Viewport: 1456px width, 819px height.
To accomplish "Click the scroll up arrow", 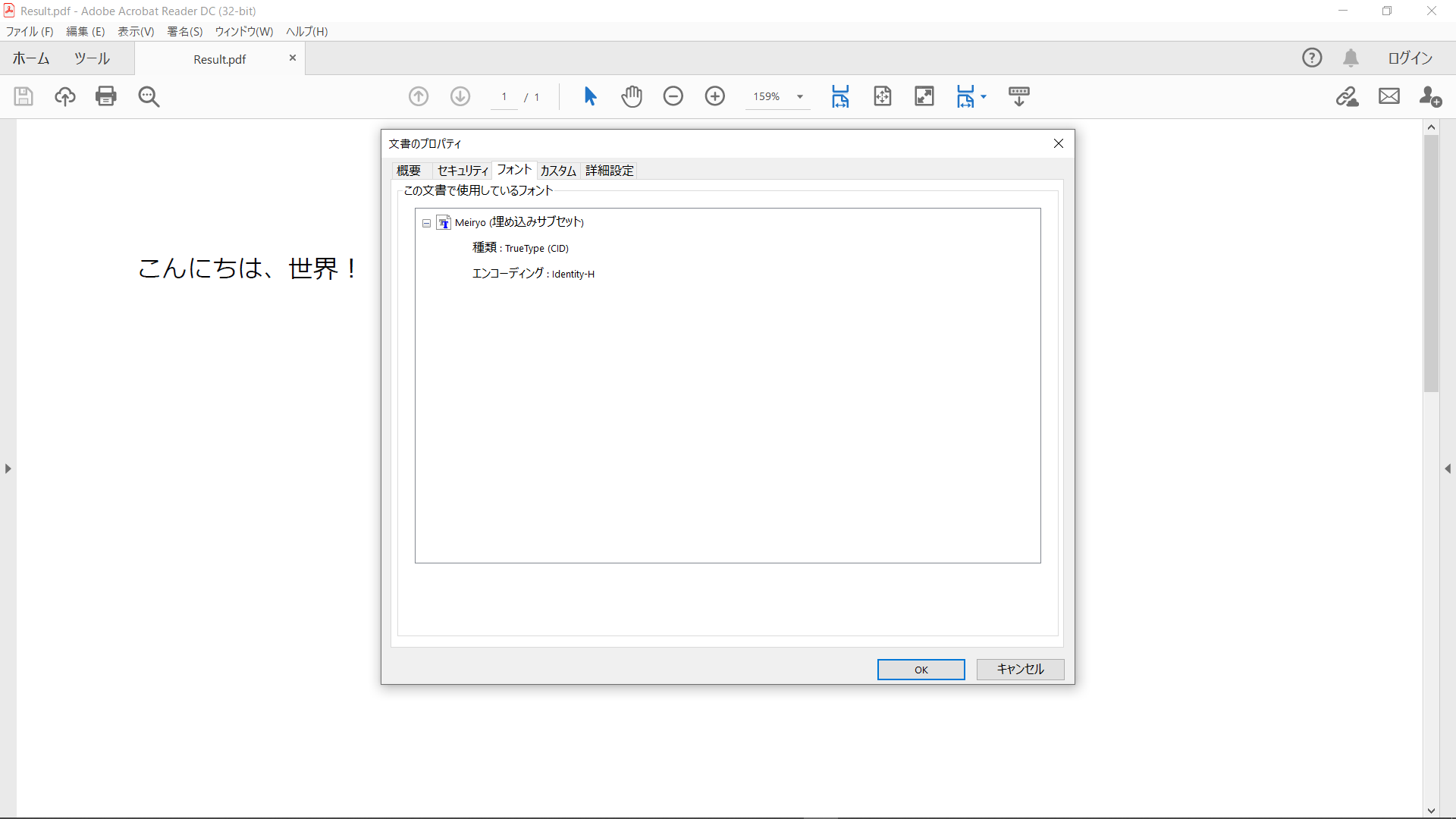I will [1432, 127].
